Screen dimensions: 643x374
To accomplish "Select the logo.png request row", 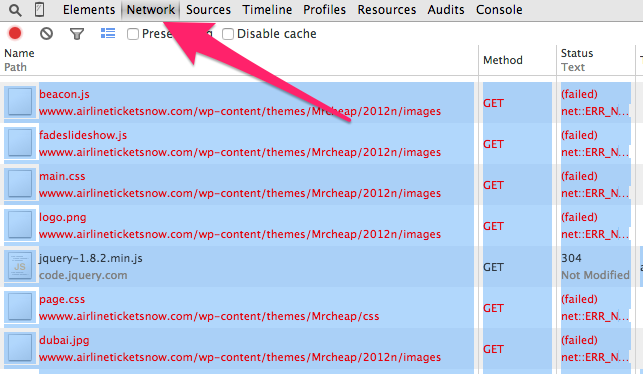I will 321,226.
